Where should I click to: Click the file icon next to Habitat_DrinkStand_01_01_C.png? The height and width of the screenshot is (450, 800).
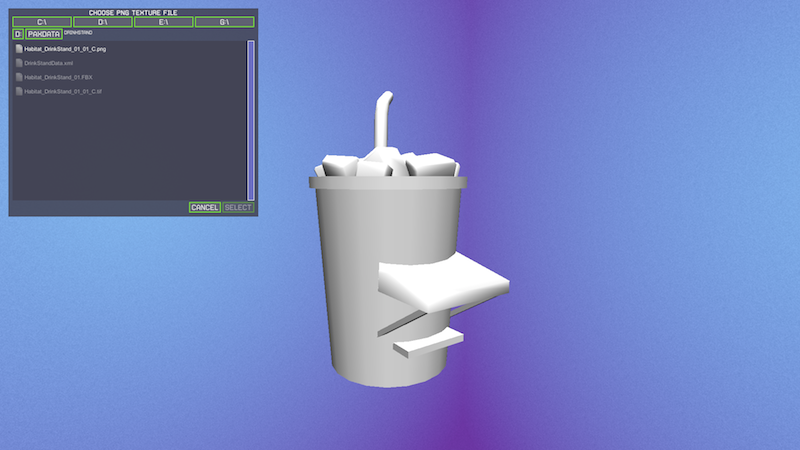pyautogui.click(x=19, y=48)
